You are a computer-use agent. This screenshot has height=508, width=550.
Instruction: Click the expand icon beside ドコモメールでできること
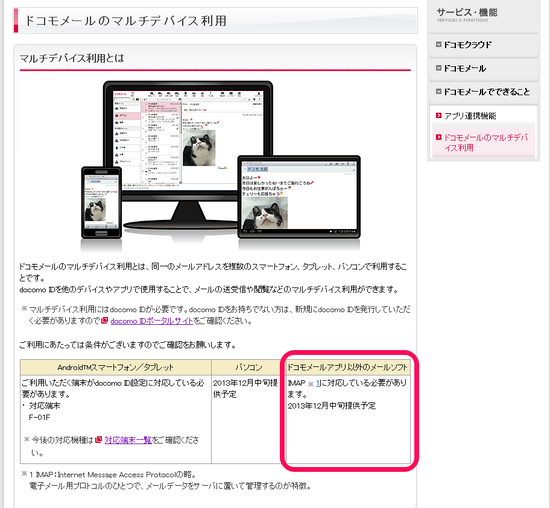pyautogui.click(x=438, y=92)
